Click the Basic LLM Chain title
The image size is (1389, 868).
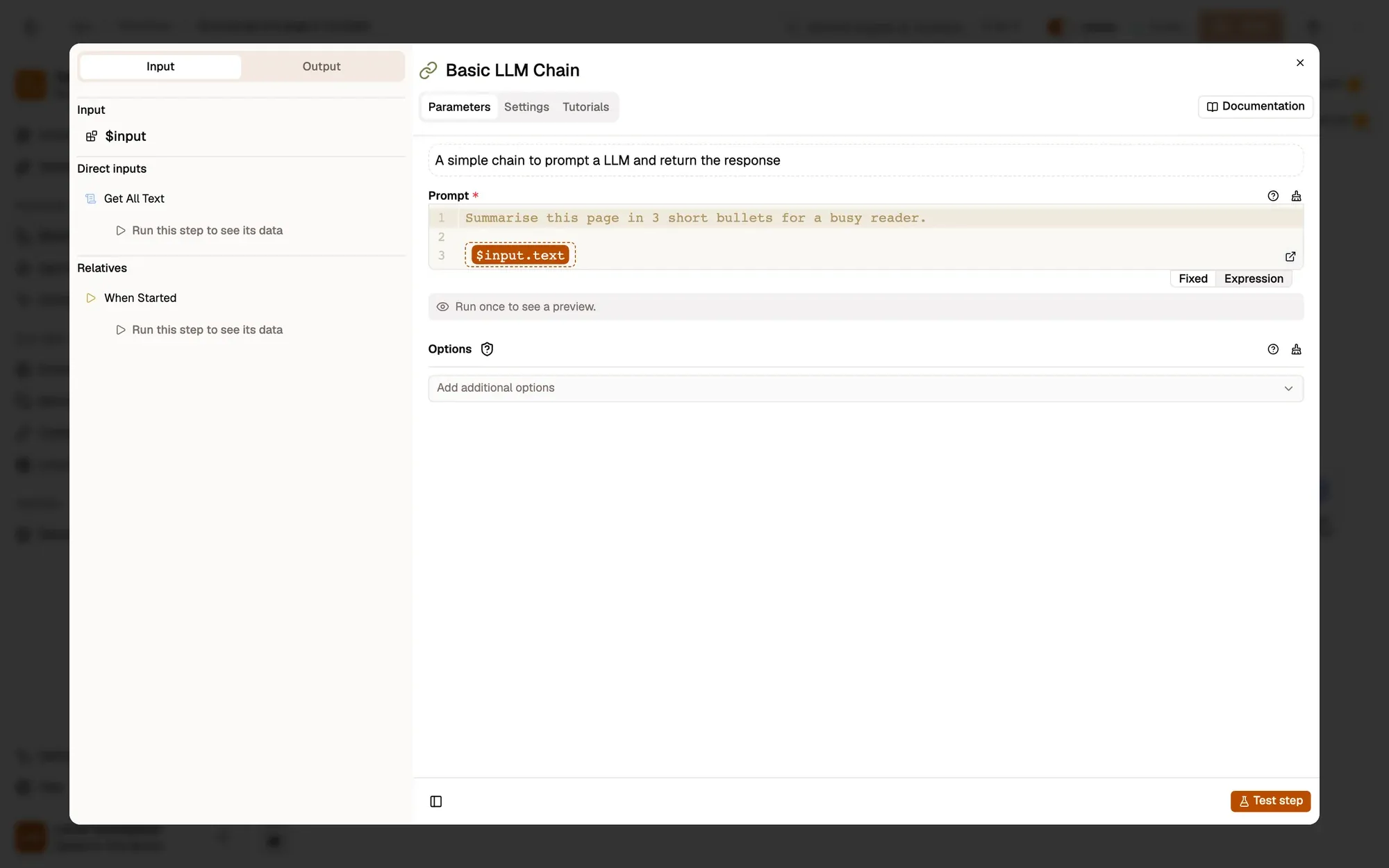click(x=513, y=70)
